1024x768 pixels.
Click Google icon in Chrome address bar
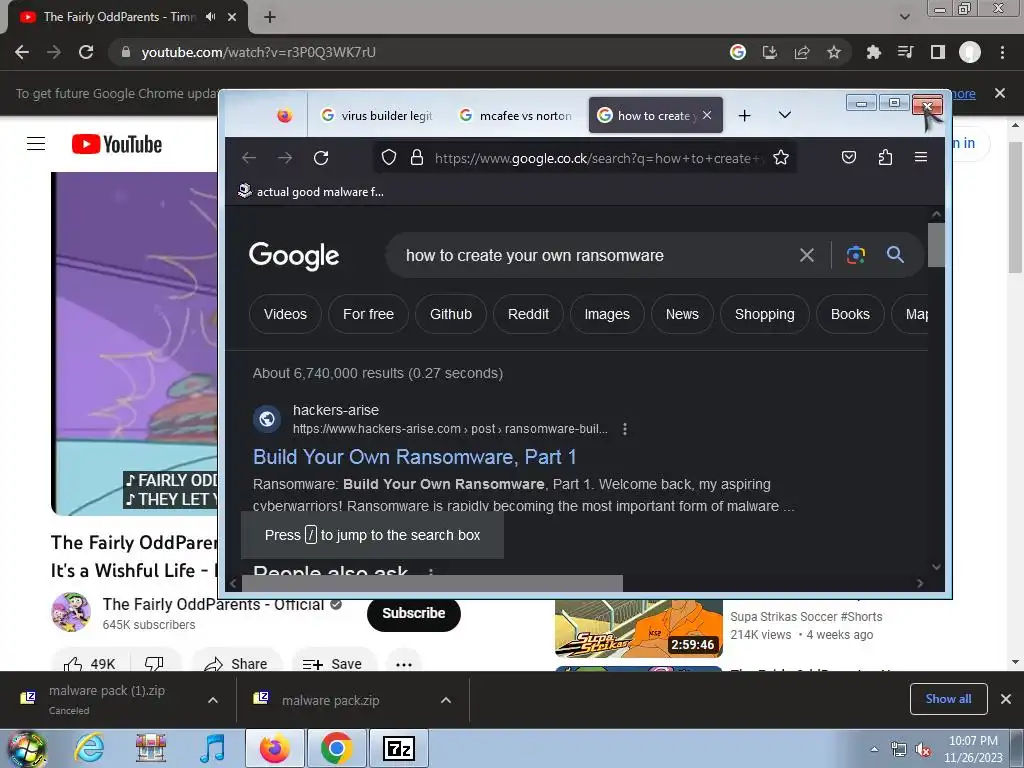tap(738, 52)
